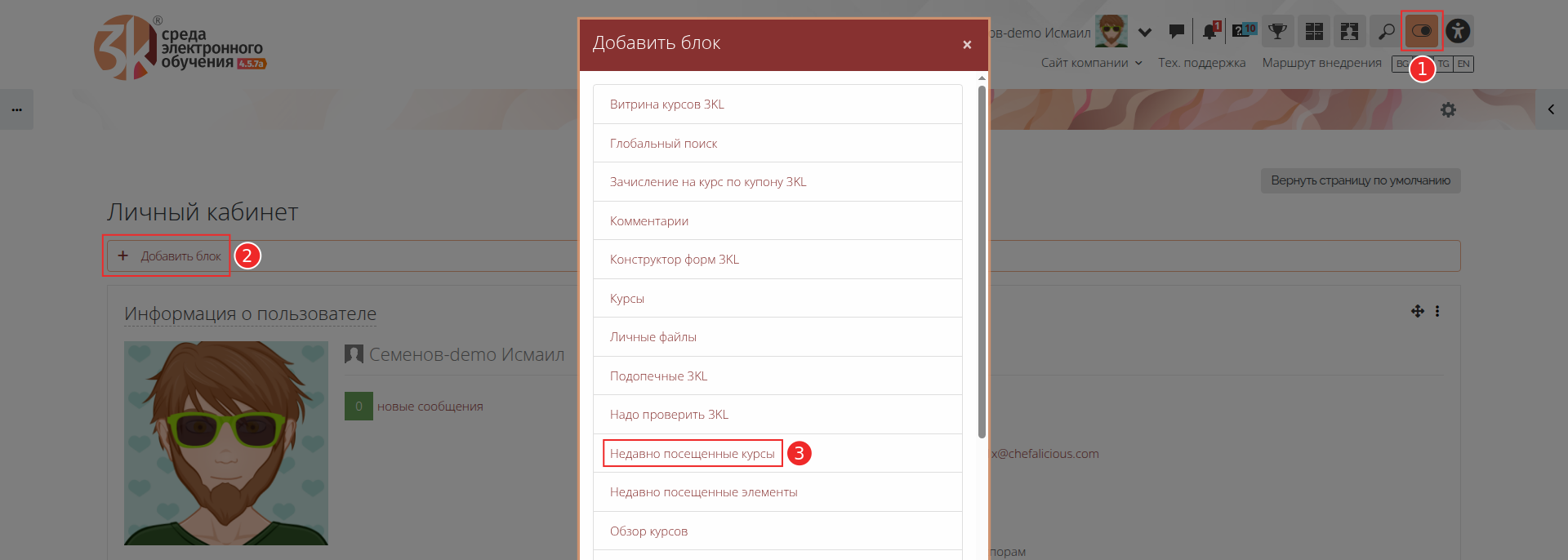
Task: Open the trophy achievements icon
Action: pyautogui.click(x=1277, y=31)
